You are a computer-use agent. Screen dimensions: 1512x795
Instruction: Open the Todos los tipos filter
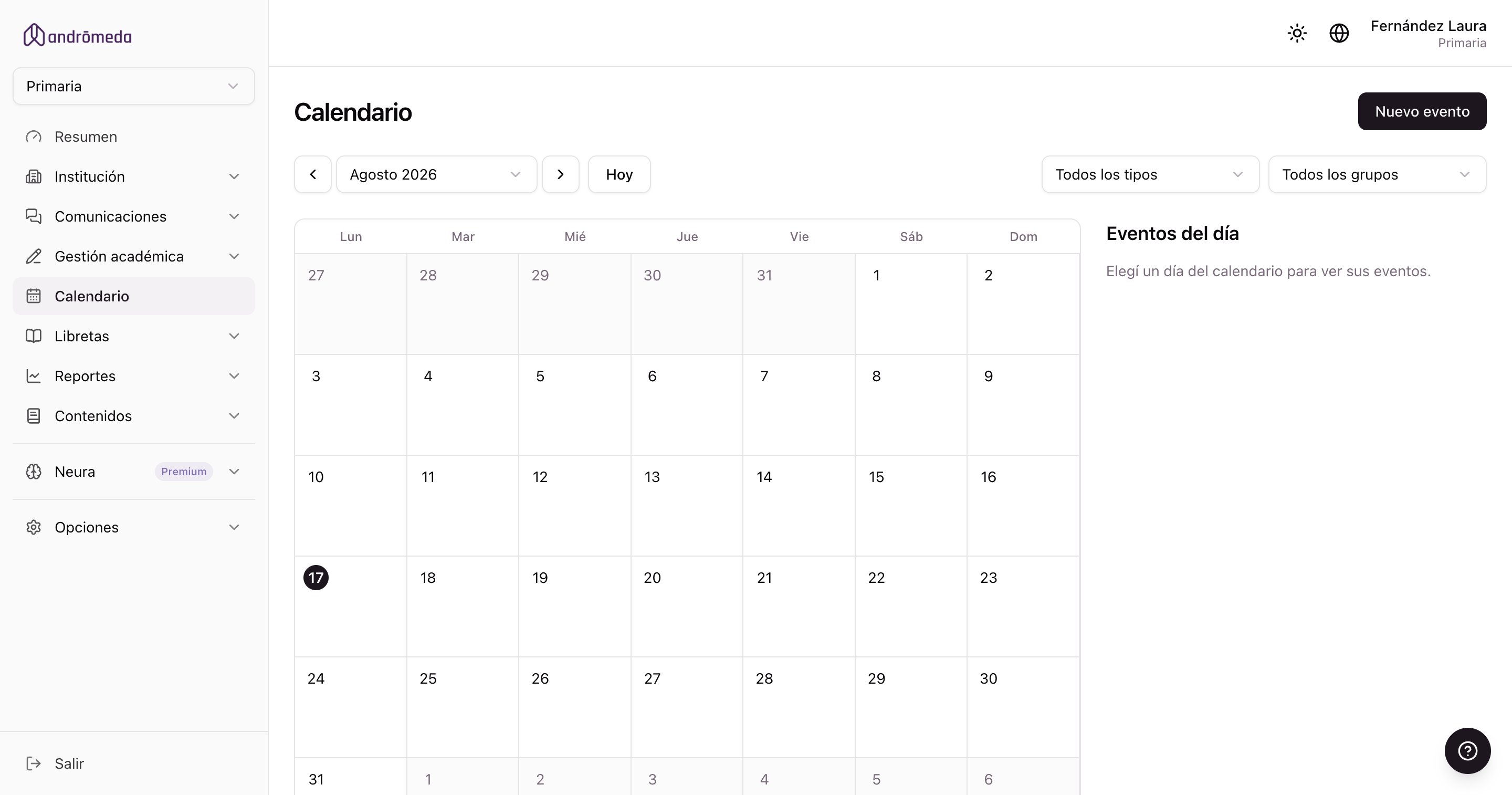1150,174
